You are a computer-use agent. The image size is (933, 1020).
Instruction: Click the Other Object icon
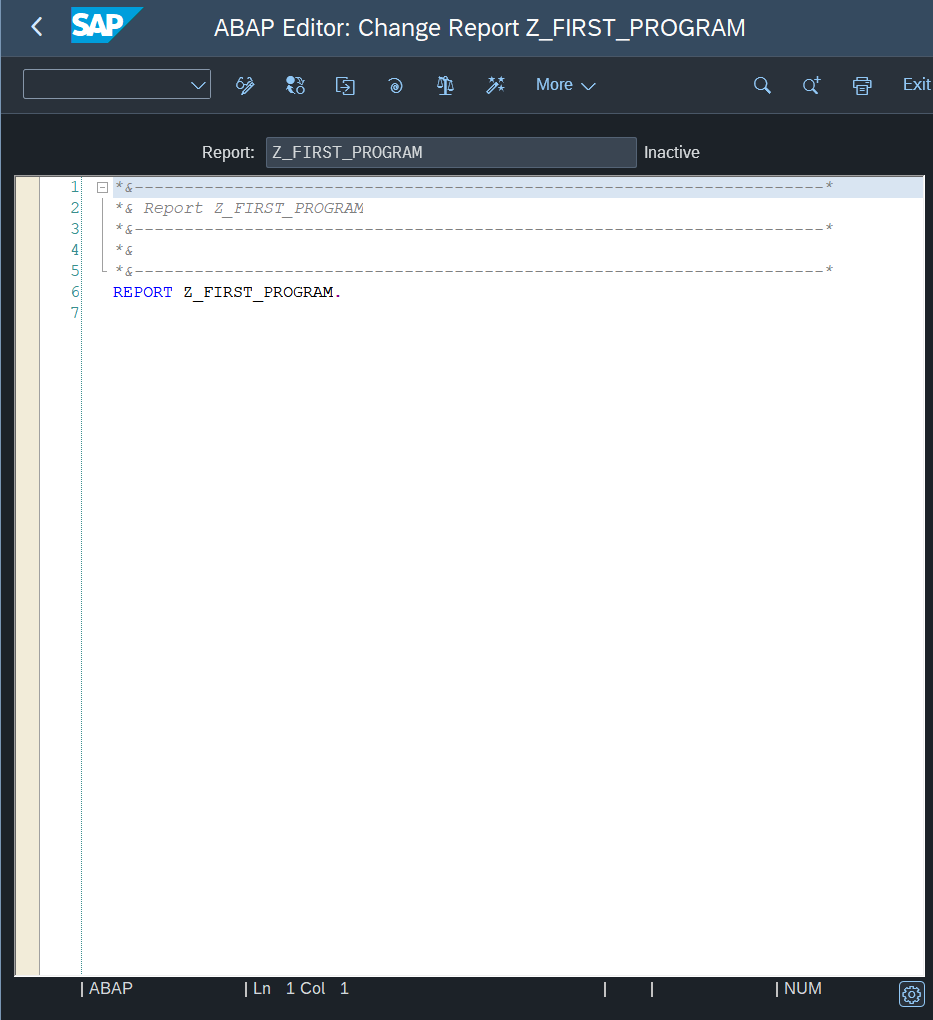click(x=345, y=85)
